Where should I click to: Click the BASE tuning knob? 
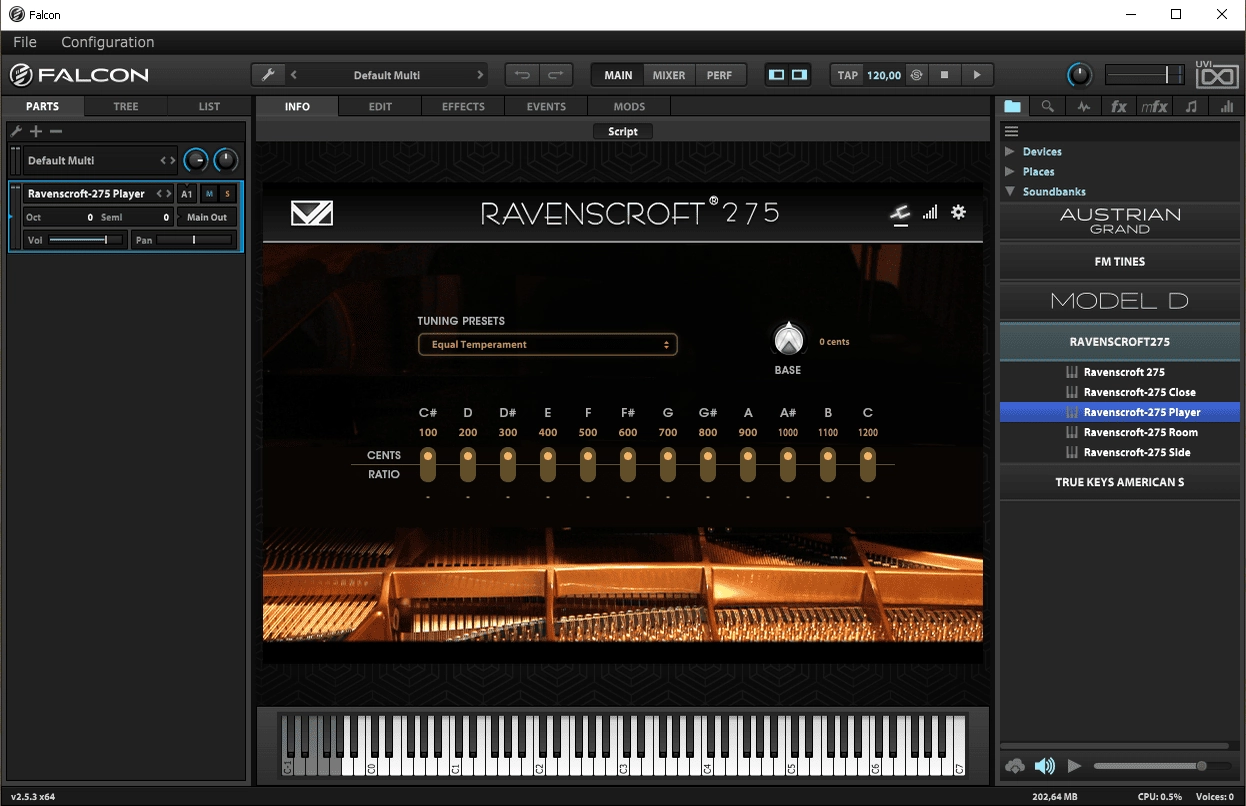point(789,340)
